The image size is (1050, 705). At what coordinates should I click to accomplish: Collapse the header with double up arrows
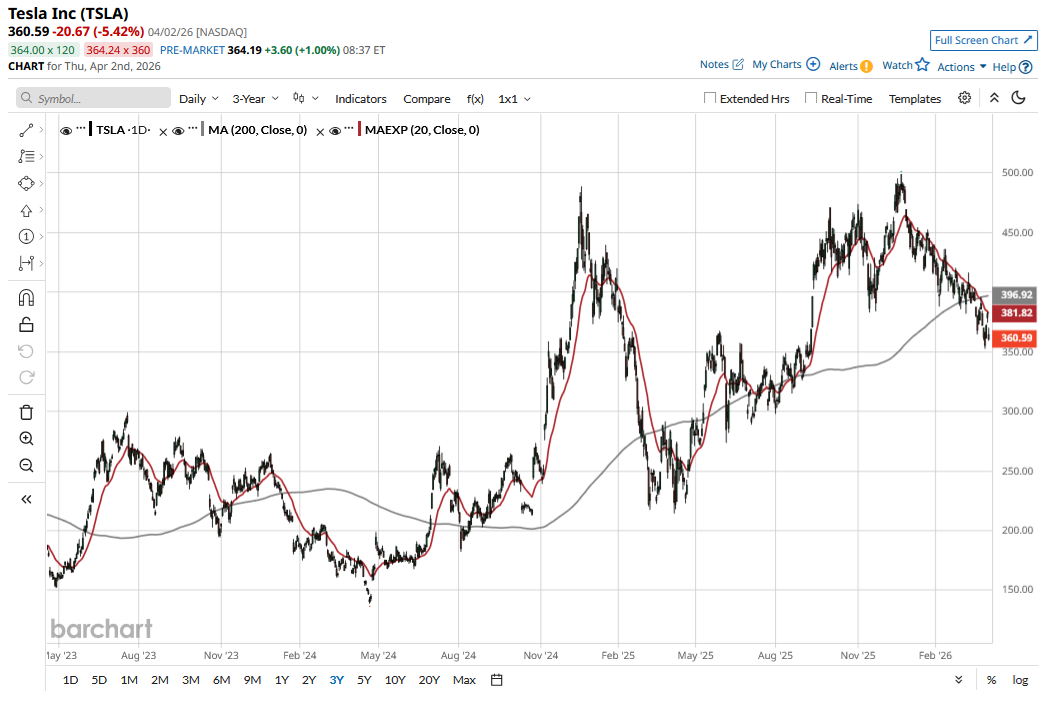tap(994, 98)
